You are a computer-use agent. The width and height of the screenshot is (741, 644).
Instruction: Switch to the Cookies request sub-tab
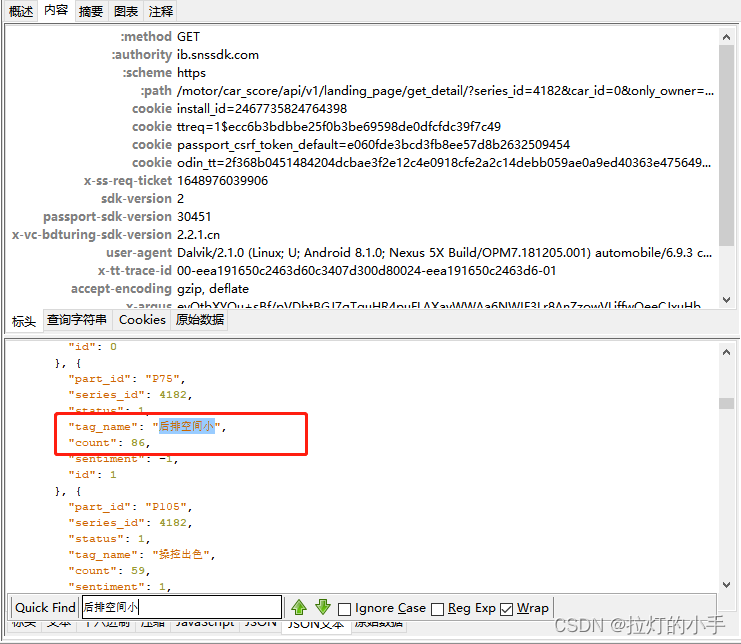[142, 320]
